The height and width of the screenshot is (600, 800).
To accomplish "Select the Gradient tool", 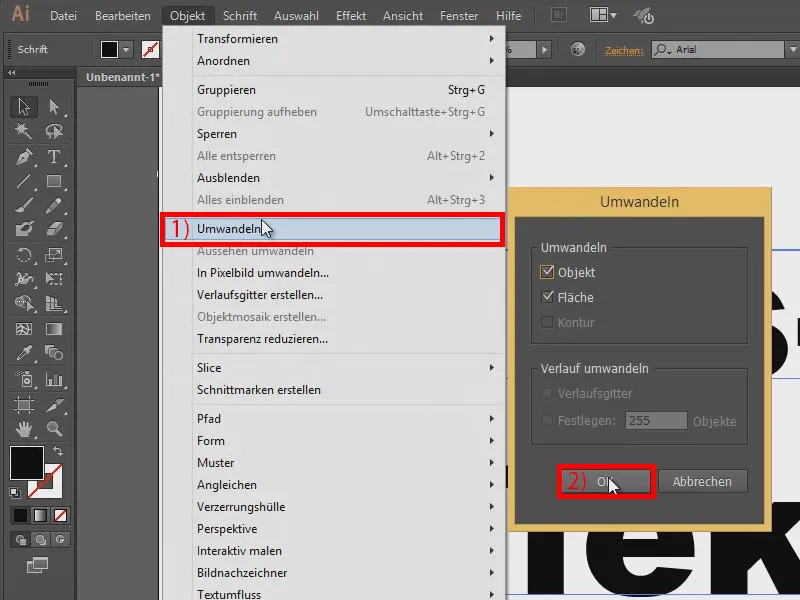I will [x=54, y=329].
